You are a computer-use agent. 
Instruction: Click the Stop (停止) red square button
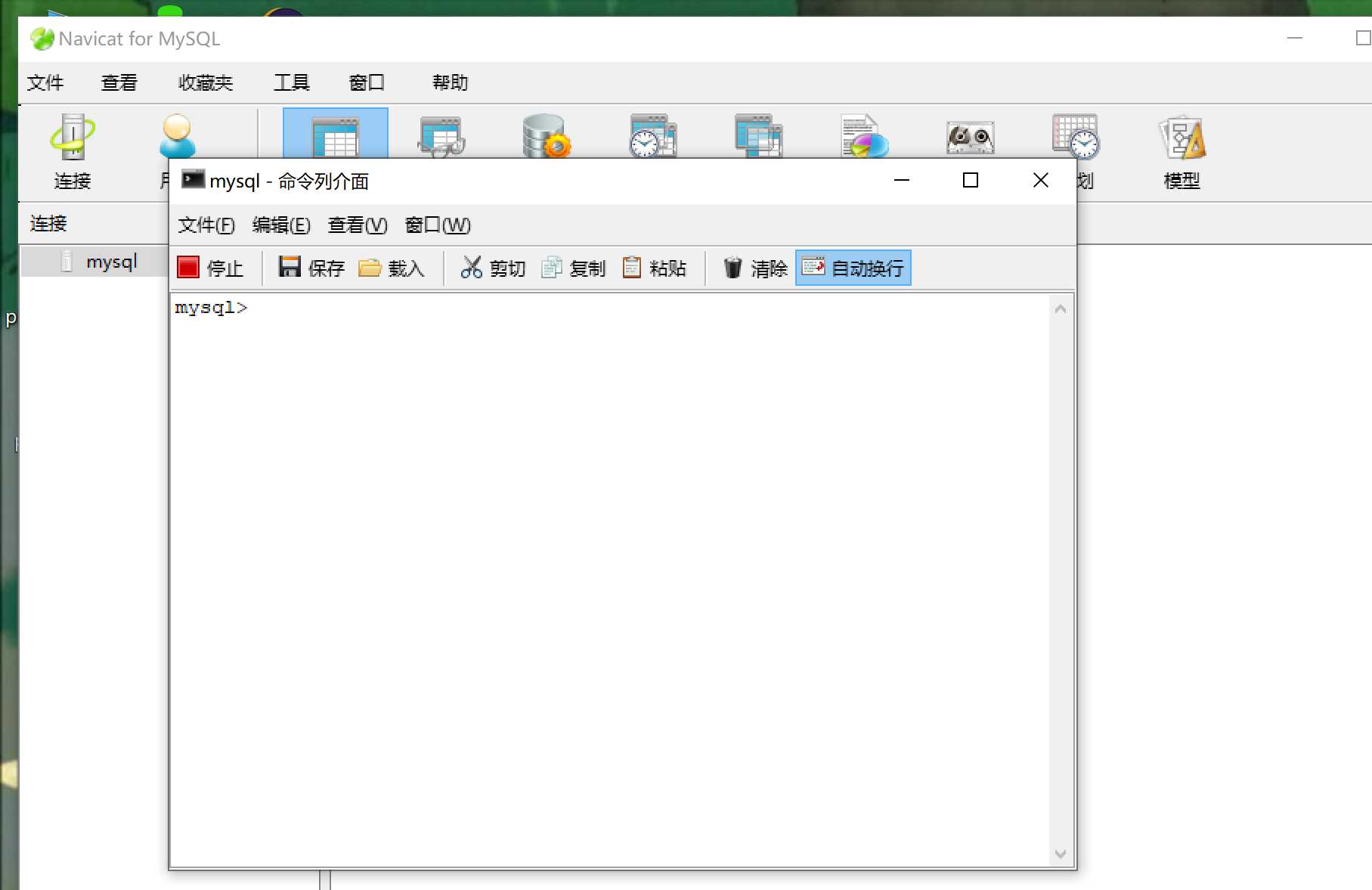(210, 268)
